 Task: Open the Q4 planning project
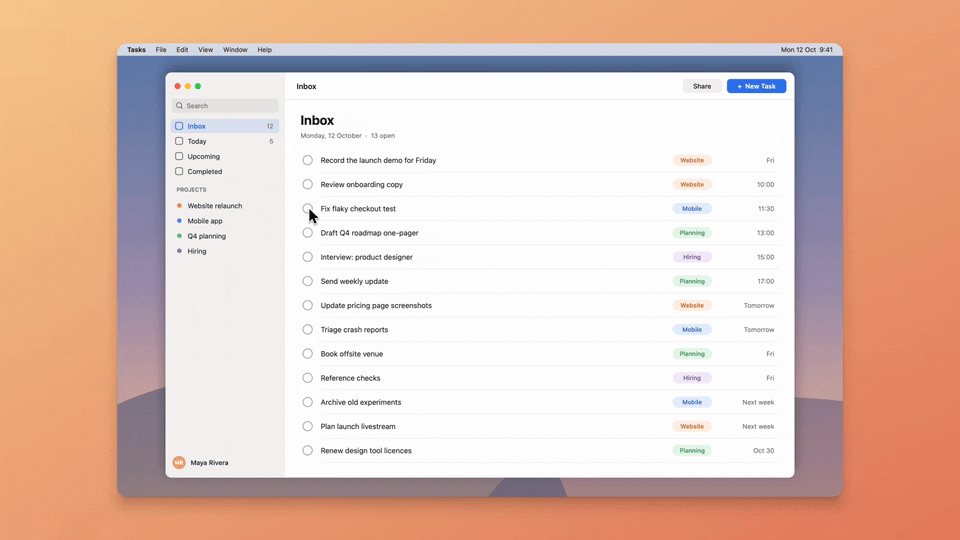[225, 236]
